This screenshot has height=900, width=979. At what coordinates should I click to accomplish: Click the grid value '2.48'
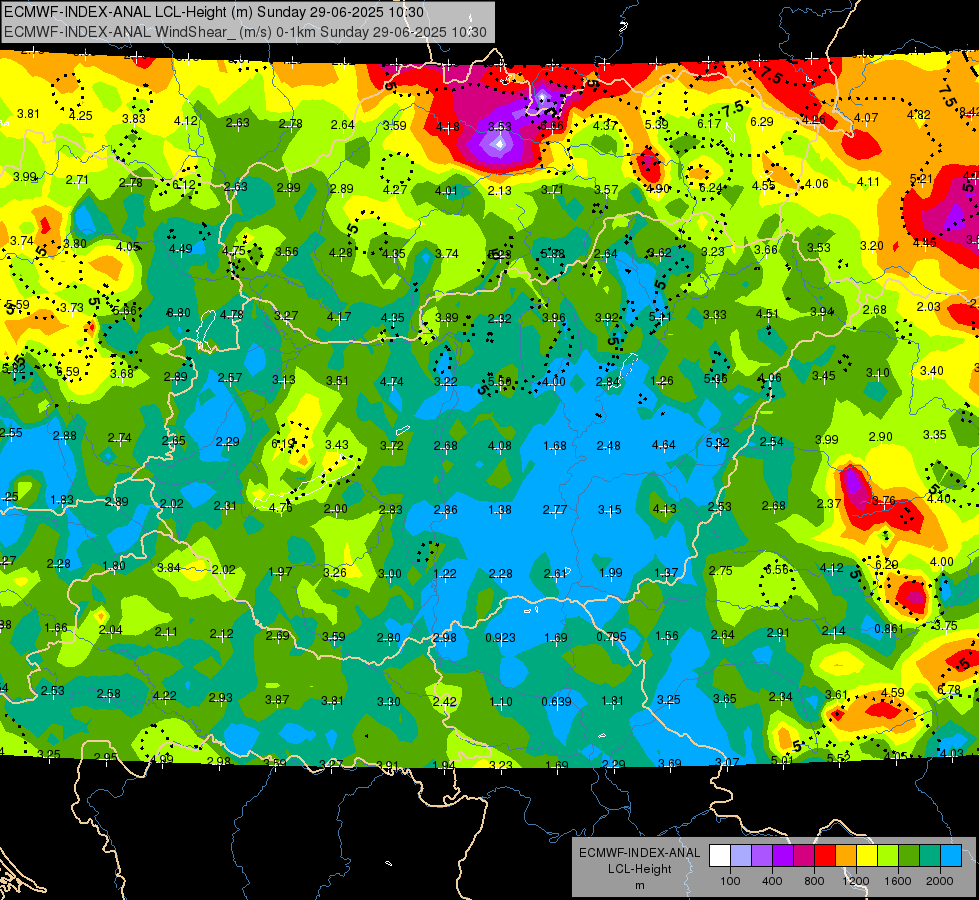tap(609, 445)
